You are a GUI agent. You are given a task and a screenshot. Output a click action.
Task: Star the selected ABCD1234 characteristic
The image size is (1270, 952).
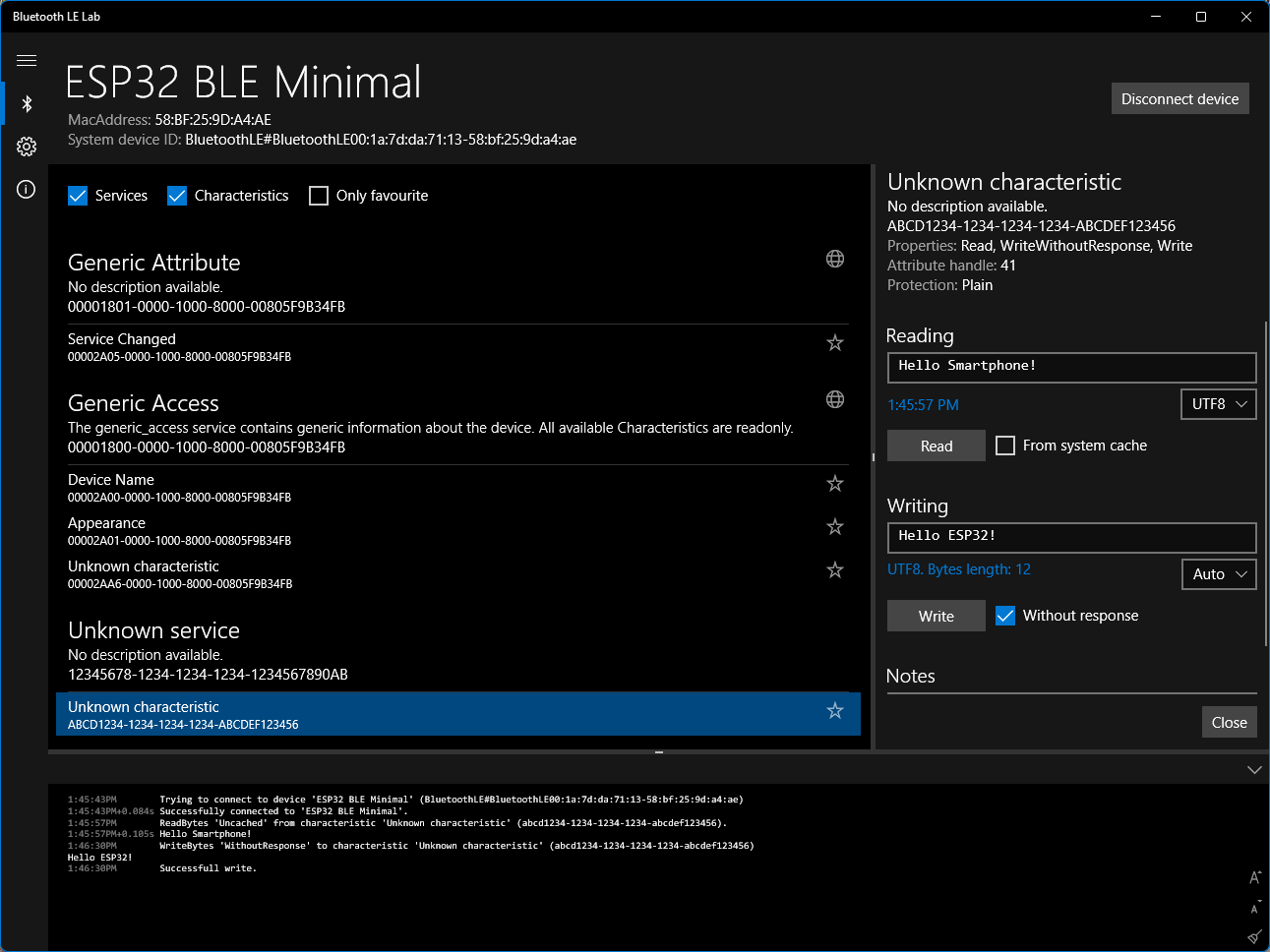click(835, 710)
